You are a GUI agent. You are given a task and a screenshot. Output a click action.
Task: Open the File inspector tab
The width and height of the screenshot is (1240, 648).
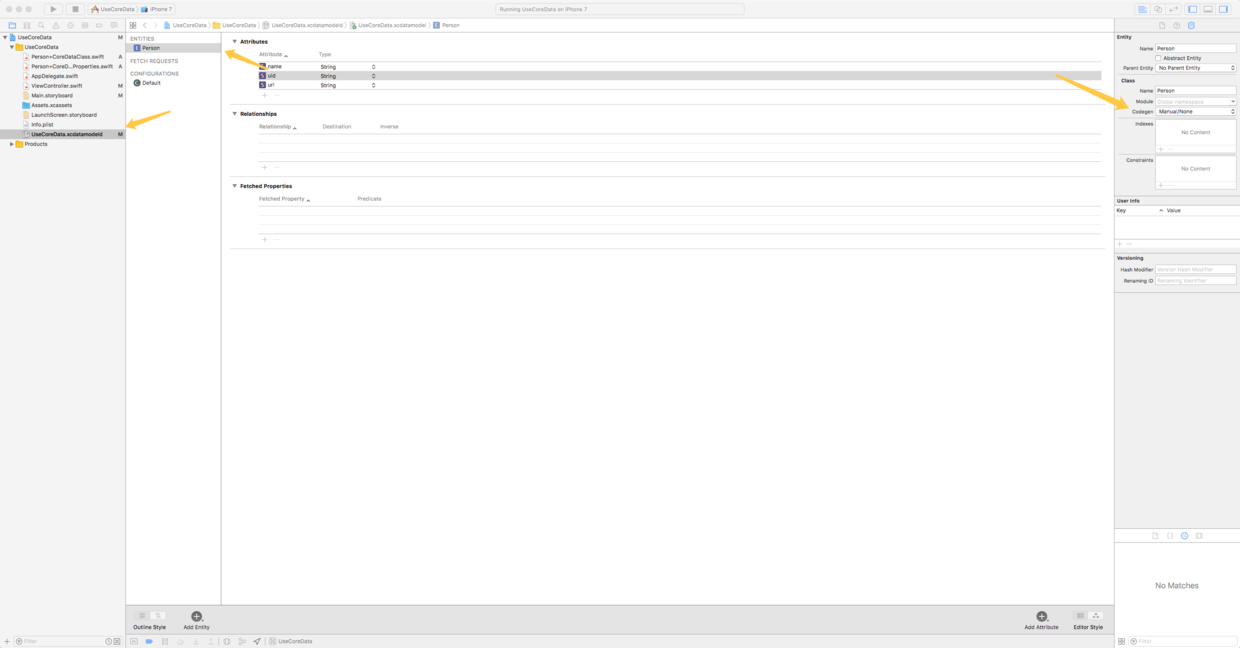point(1162,25)
